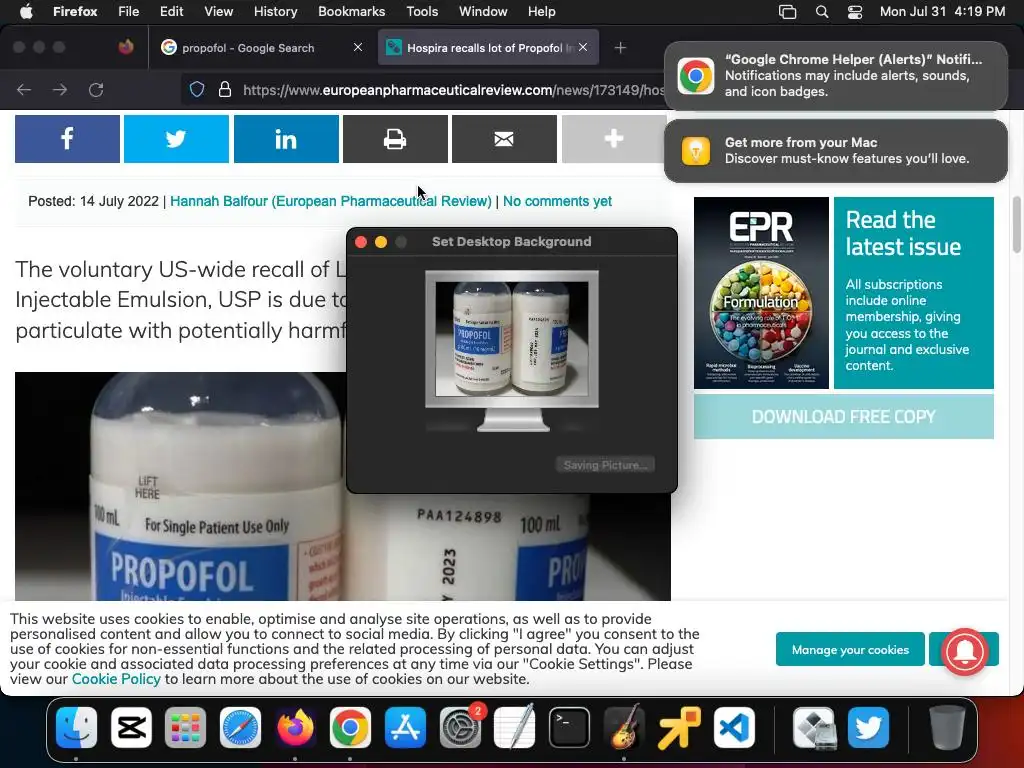Viewport: 1024px width, 768px height.
Task: Share article on Facebook
Action: point(67,138)
